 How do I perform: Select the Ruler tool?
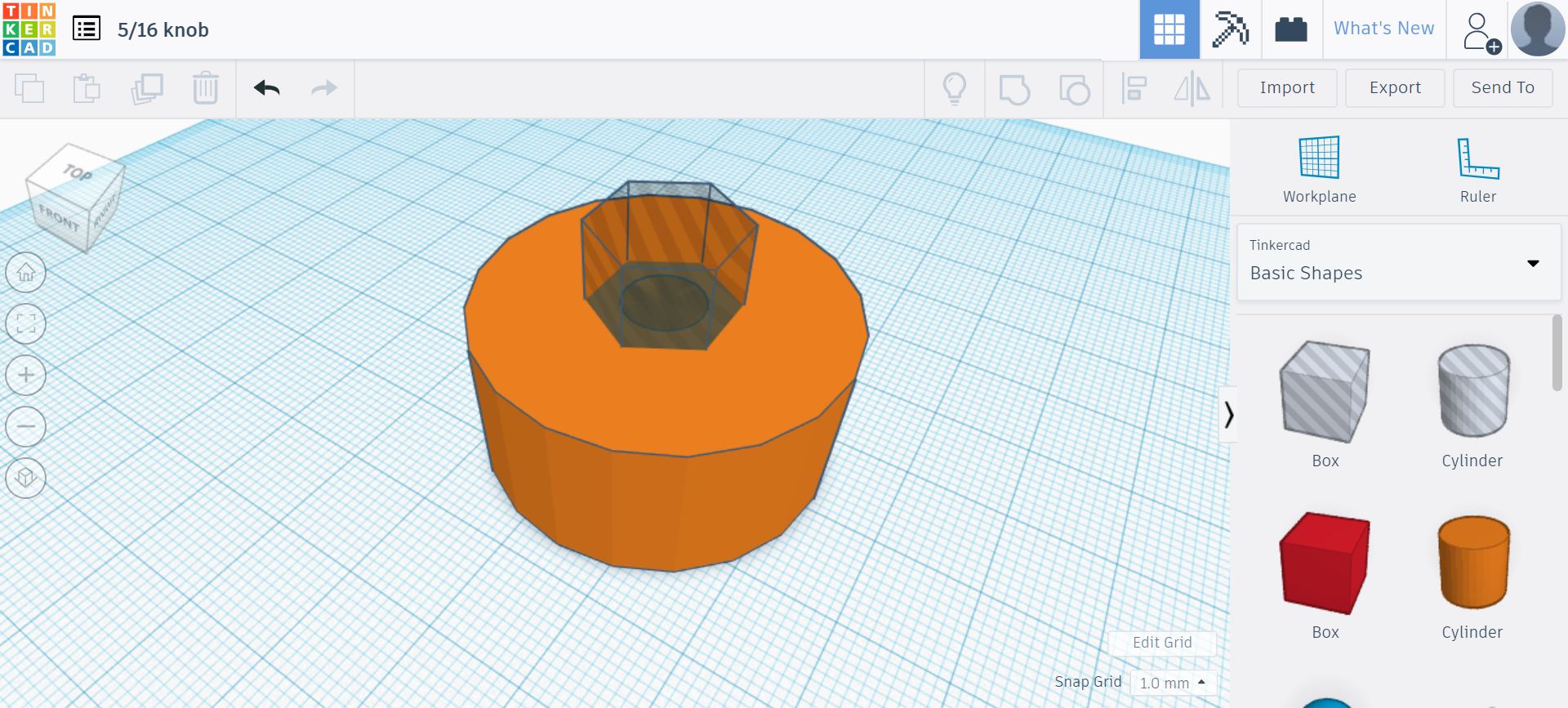coord(1478,169)
